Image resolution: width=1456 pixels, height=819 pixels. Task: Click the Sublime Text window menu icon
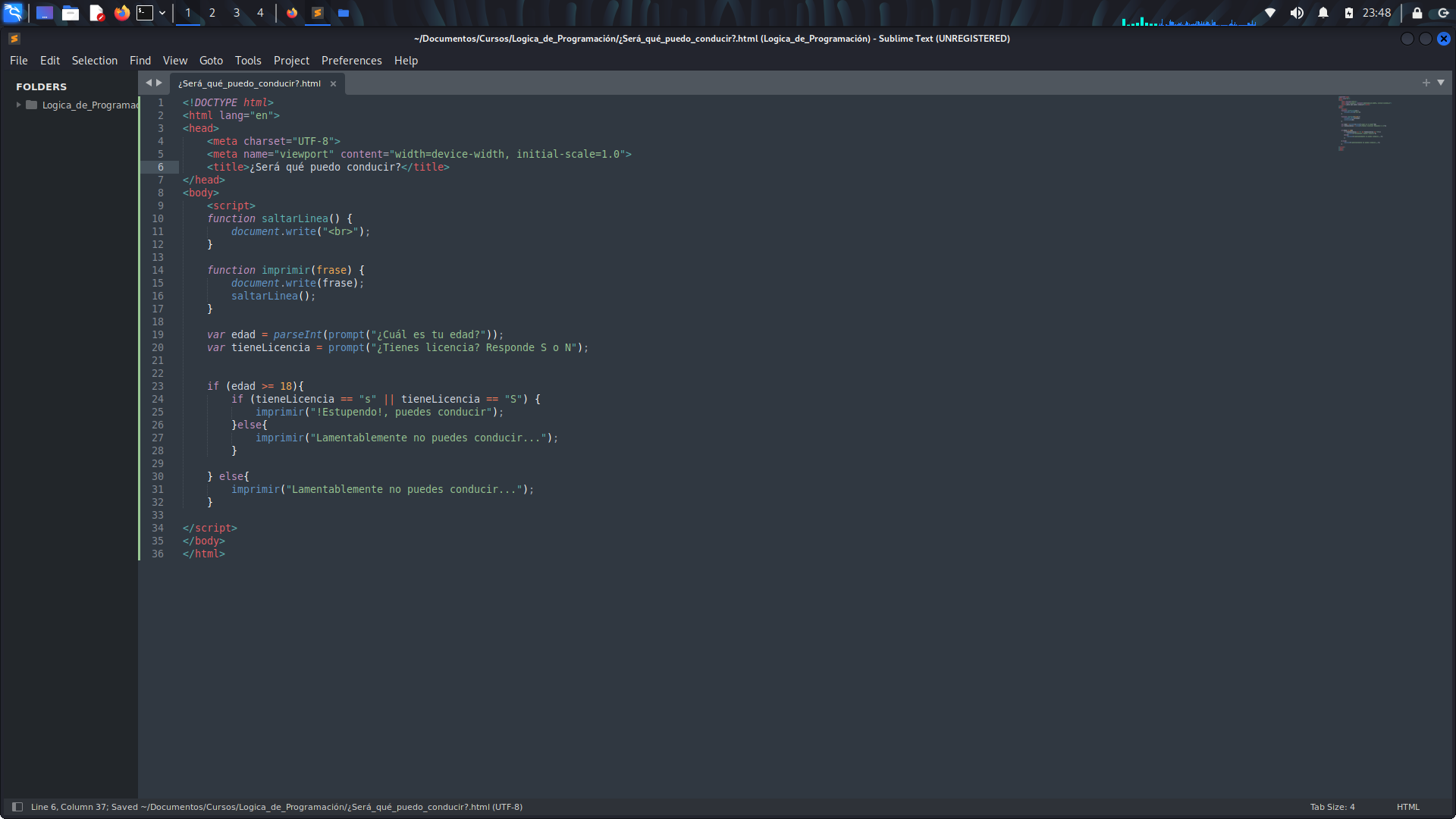[x=14, y=39]
